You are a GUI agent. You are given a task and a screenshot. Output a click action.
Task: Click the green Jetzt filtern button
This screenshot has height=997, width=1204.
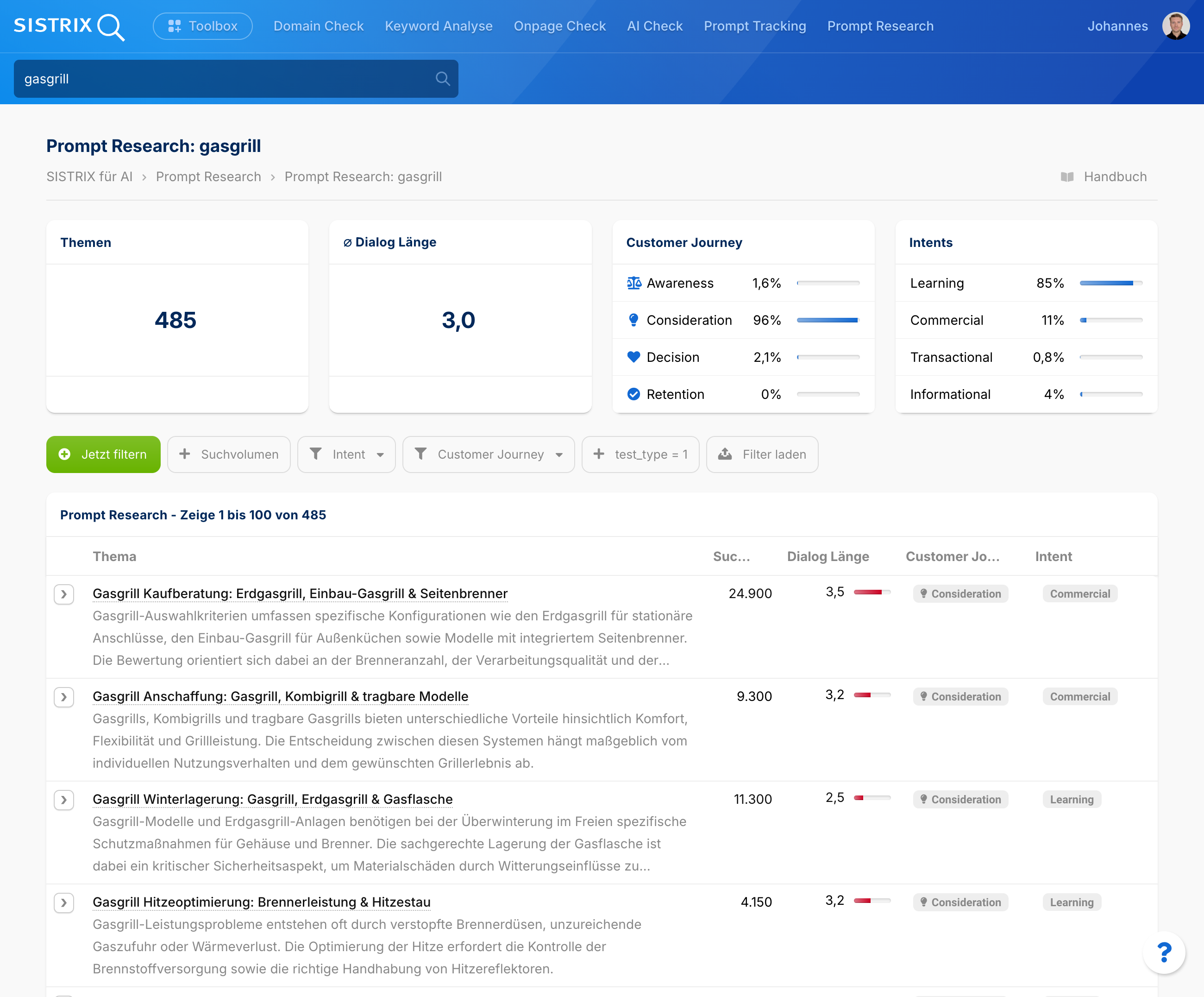pyautogui.click(x=103, y=454)
